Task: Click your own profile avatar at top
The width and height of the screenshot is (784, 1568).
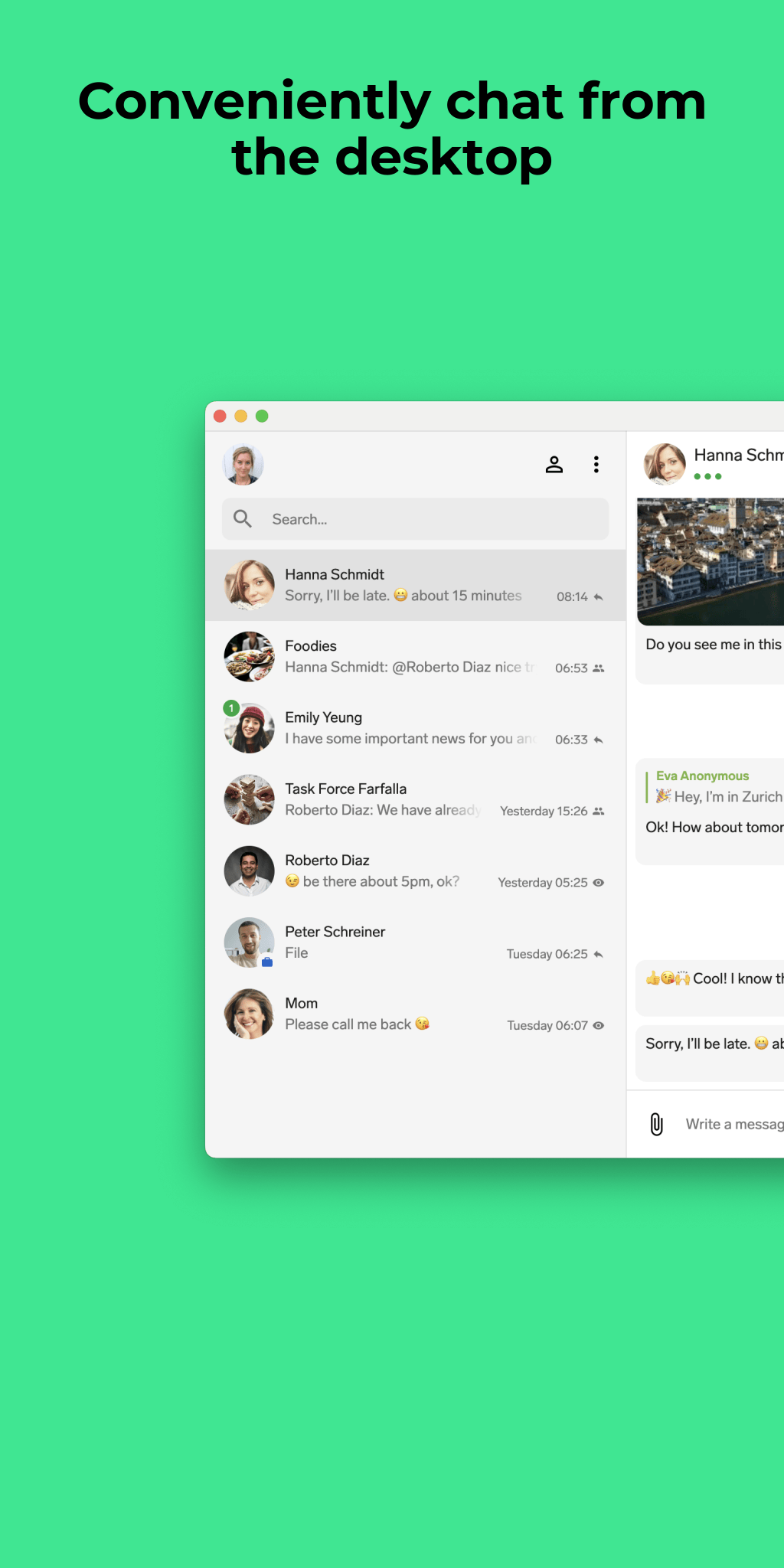Action: (x=243, y=465)
